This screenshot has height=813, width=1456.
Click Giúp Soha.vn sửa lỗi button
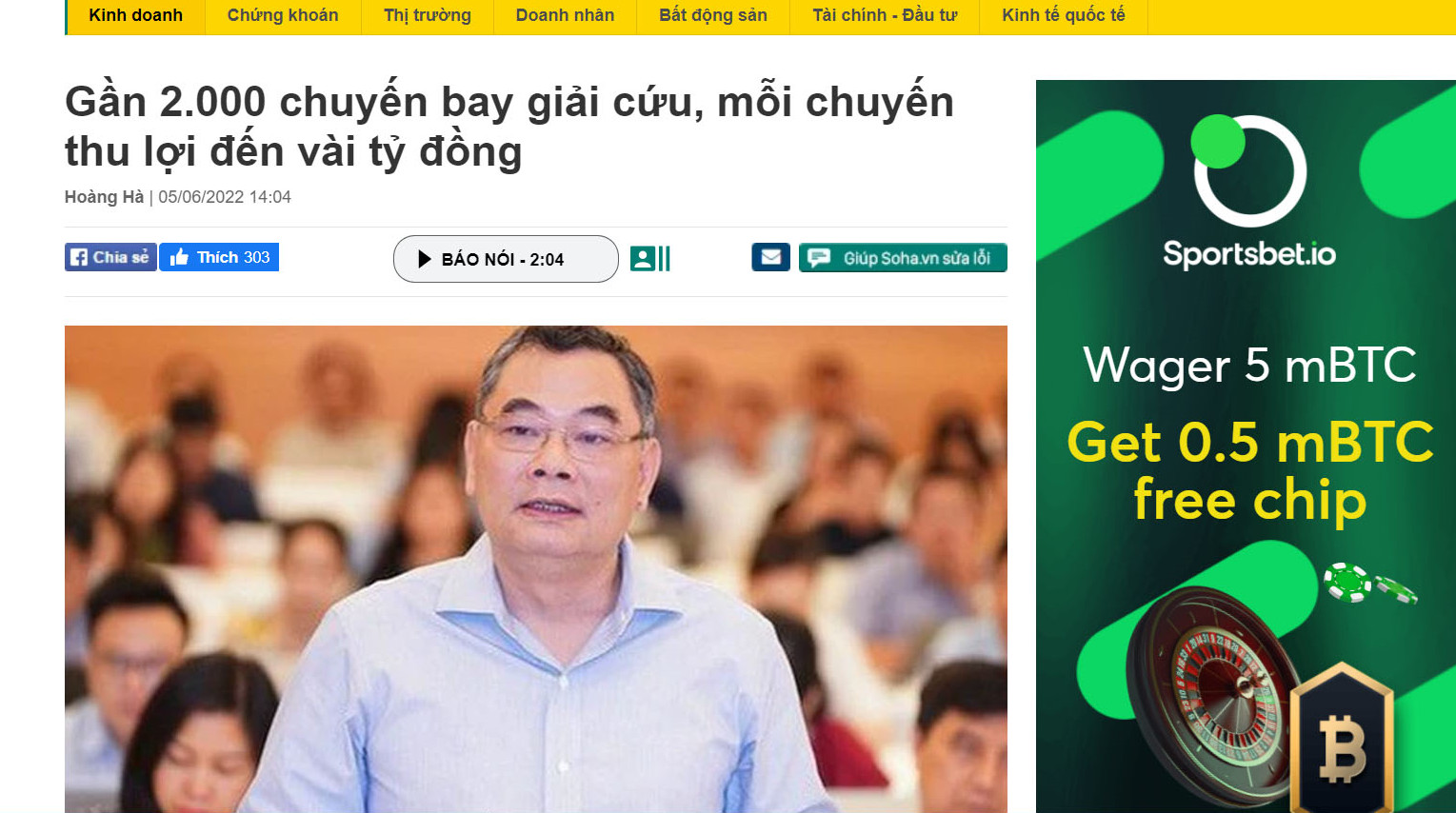[x=903, y=258]
